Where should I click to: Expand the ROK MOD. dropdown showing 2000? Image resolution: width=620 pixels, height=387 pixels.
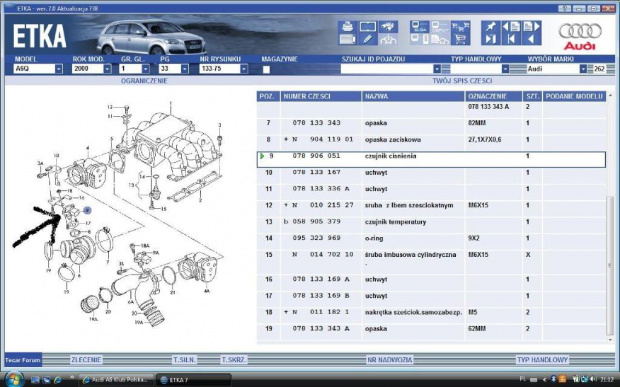[x=107, y=69]
